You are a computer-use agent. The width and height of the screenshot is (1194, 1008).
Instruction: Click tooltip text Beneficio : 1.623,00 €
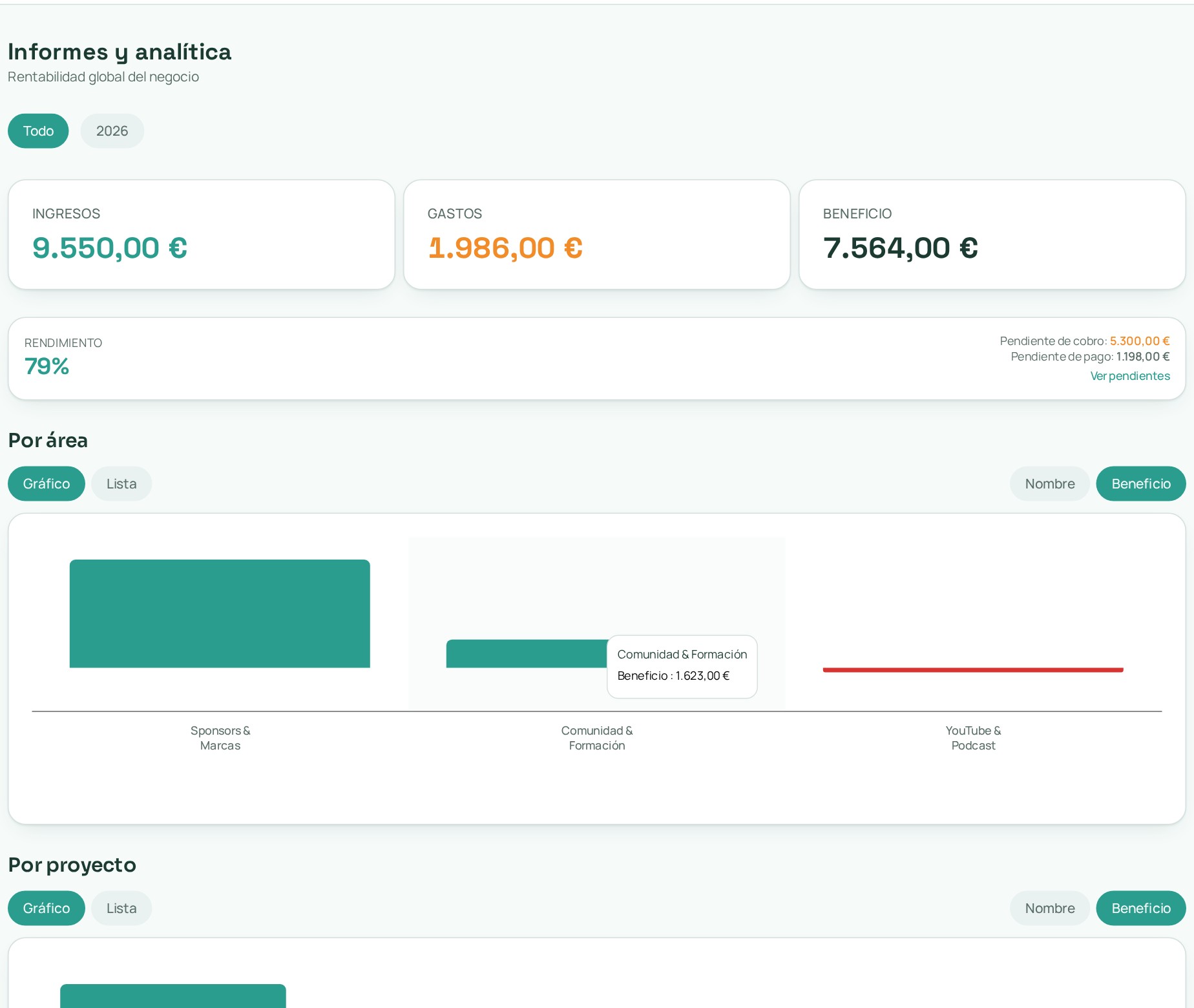pyautogui.click(x=673, y=676)
